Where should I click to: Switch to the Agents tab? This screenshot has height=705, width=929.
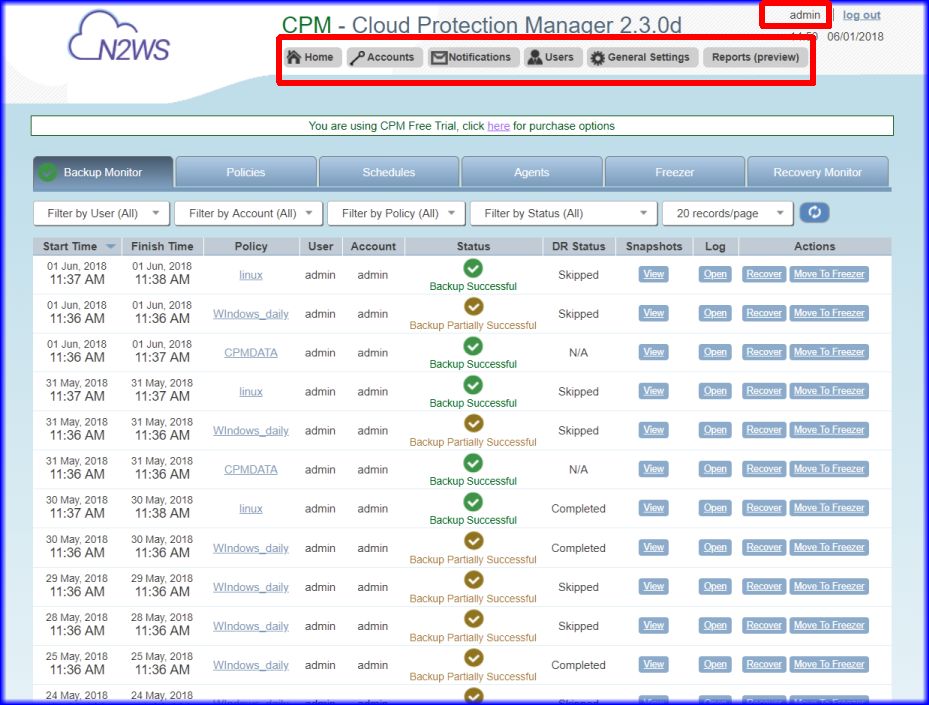pos(531,172)
